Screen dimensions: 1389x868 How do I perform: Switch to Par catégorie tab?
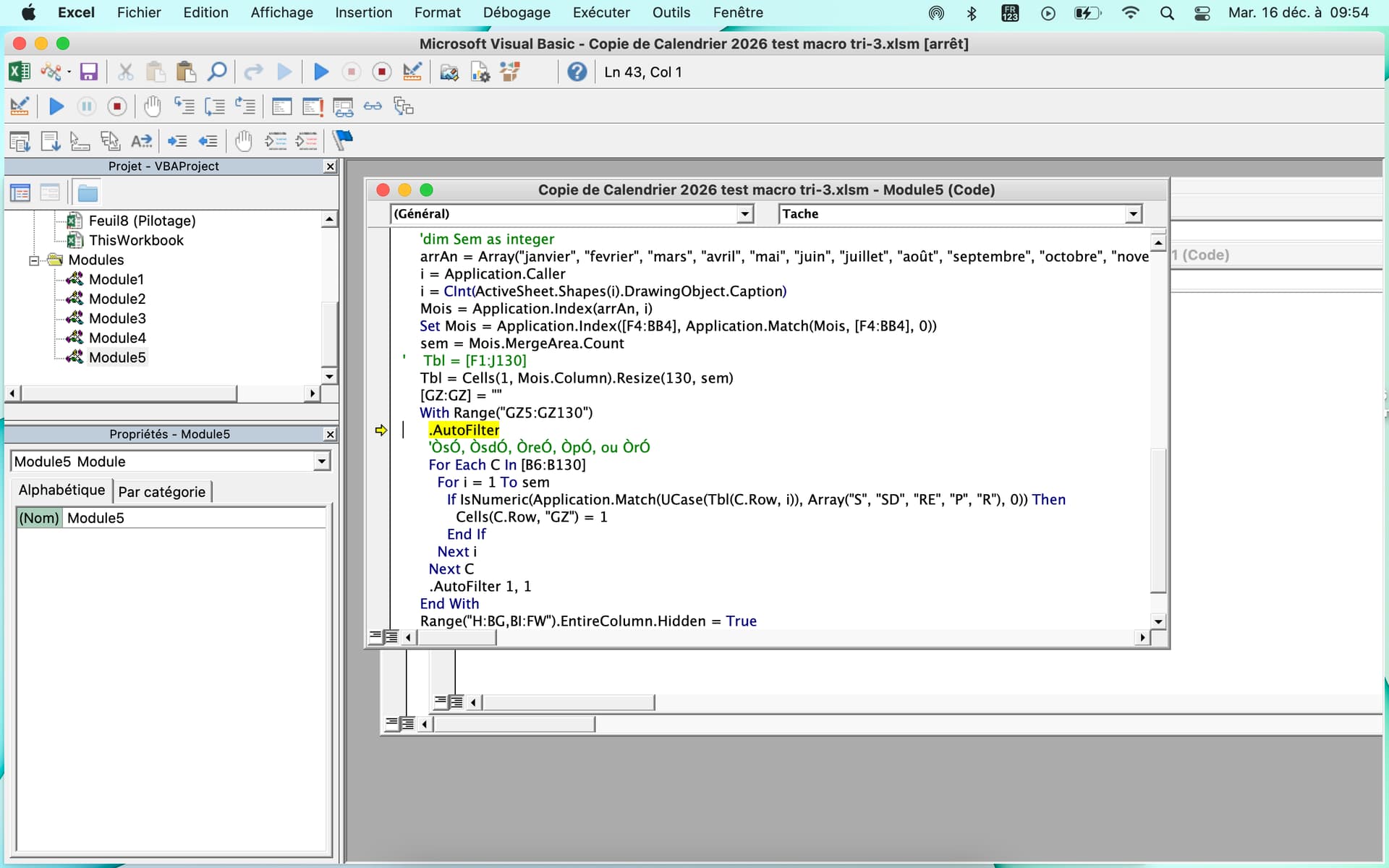[162, 492]
